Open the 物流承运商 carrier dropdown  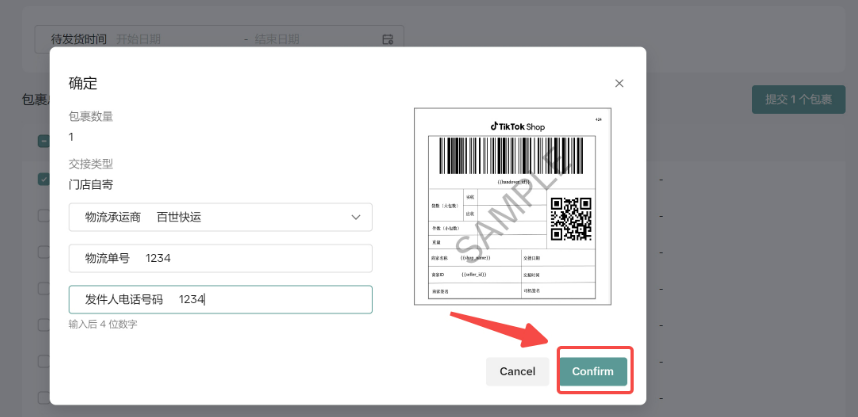point(220,217)
